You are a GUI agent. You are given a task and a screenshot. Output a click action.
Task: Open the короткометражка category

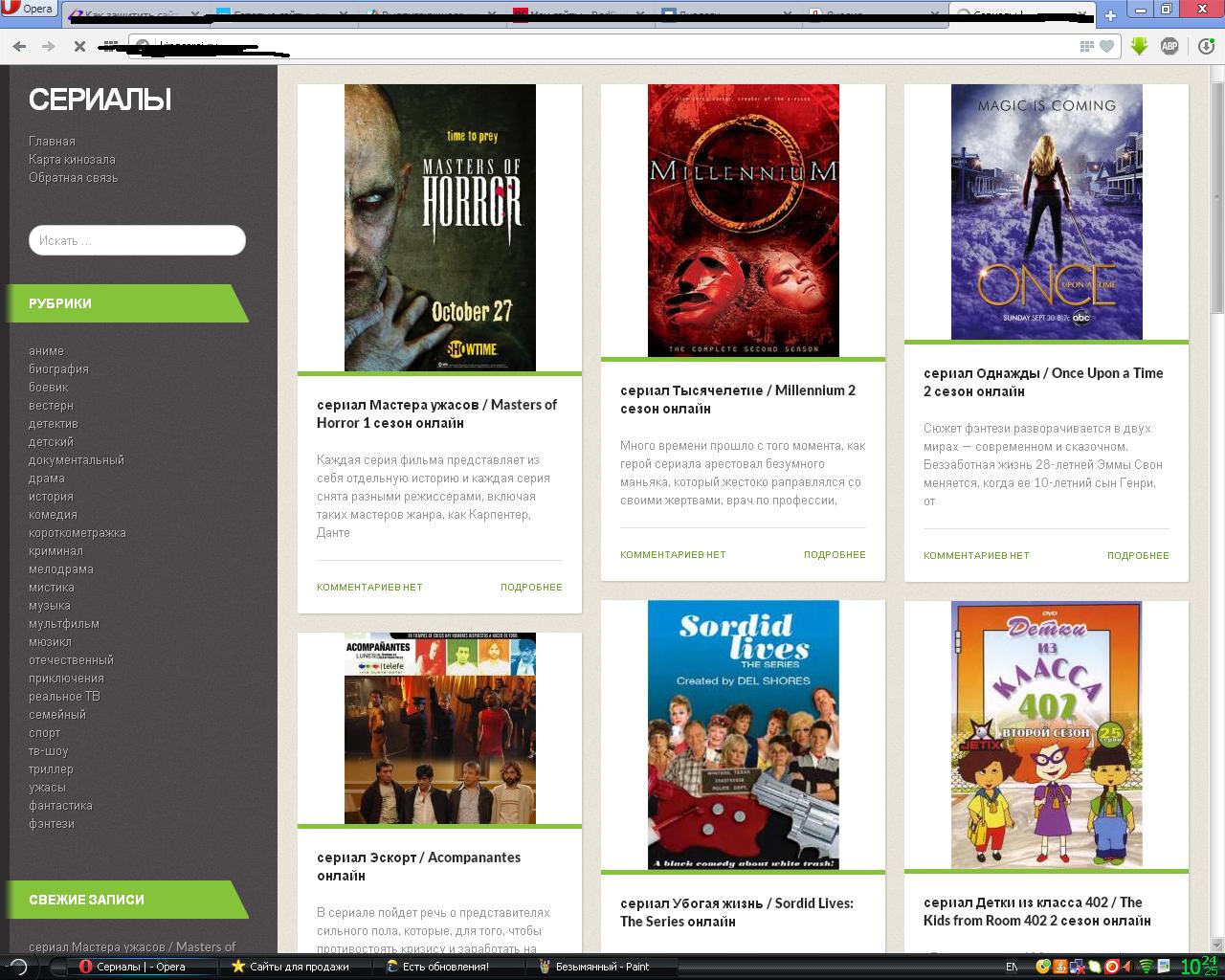pos(78,533)
